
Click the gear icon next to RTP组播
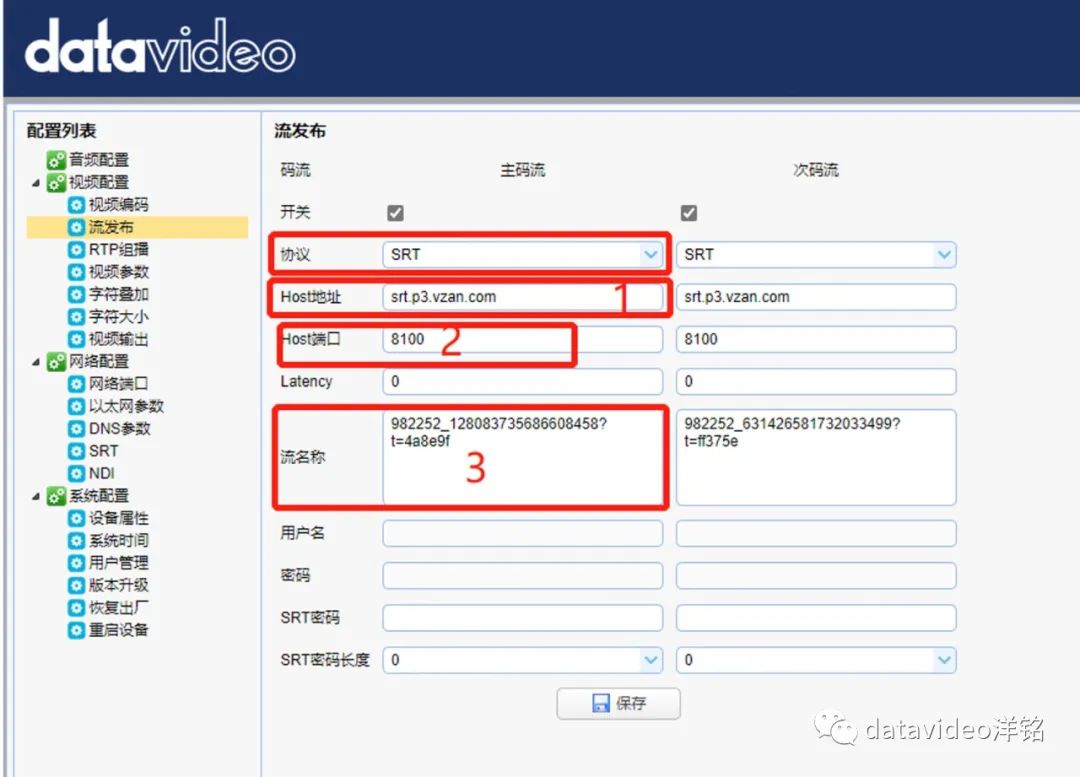(76, 250)
